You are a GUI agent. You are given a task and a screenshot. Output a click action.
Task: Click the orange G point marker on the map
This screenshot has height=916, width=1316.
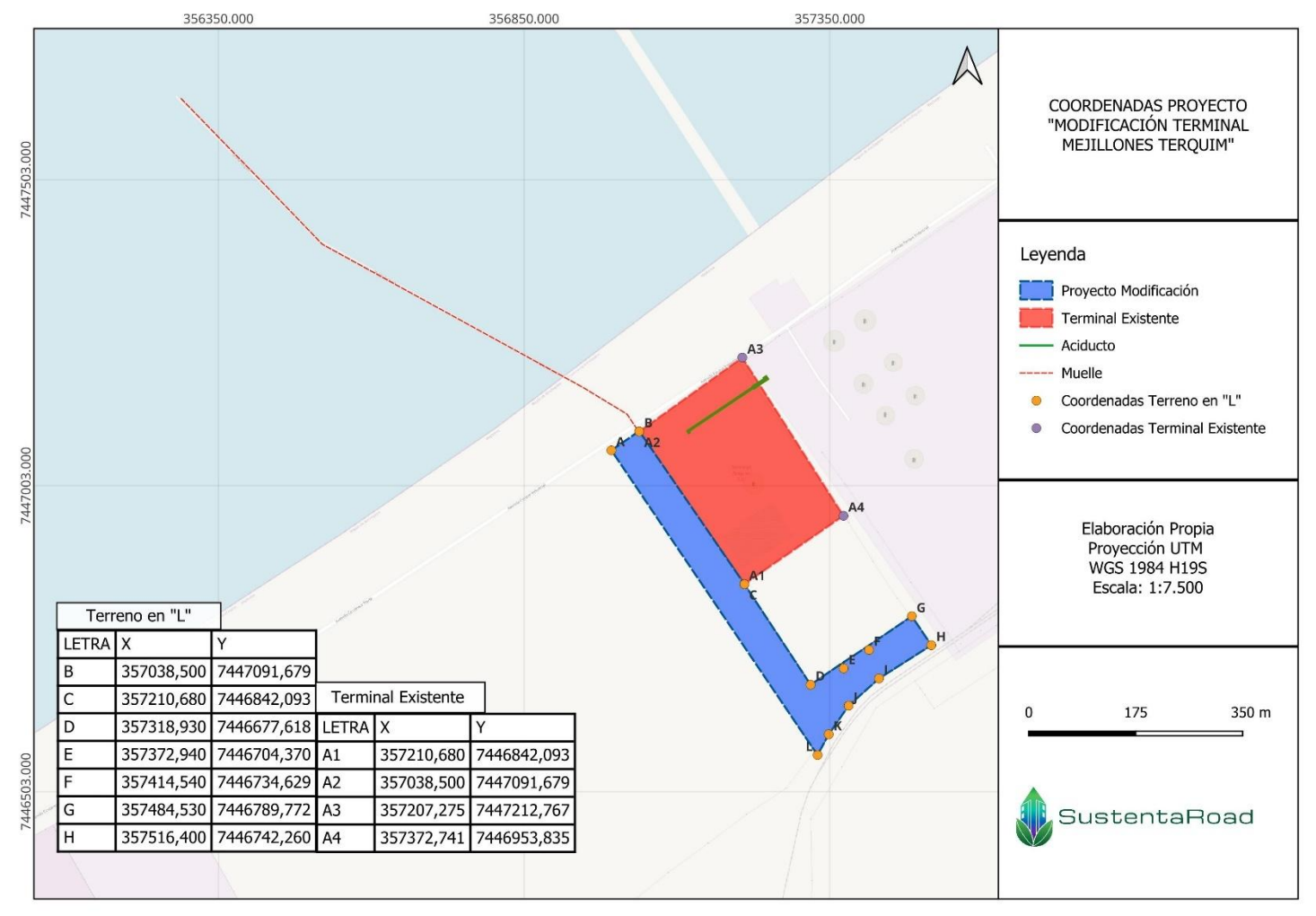point(911,616)
